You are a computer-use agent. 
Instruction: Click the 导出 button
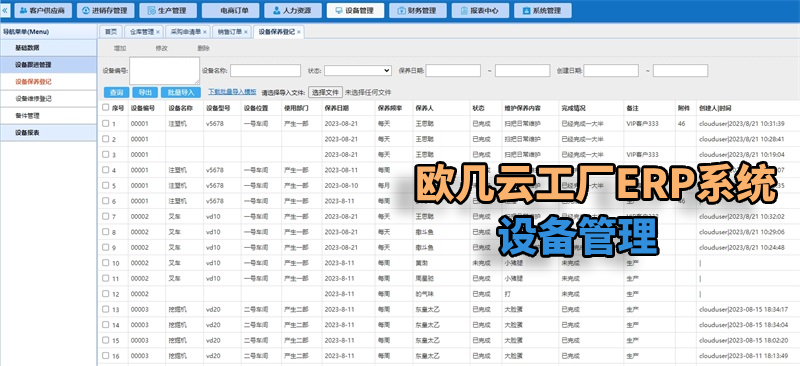[145, 92]
